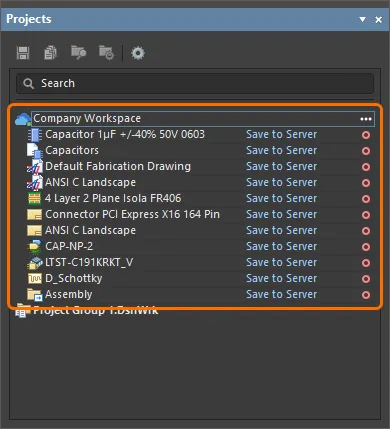Click the folder with gear toolbar icon
Image resolution: width=390 pixels, height=429 pixels.
[106, 53]
